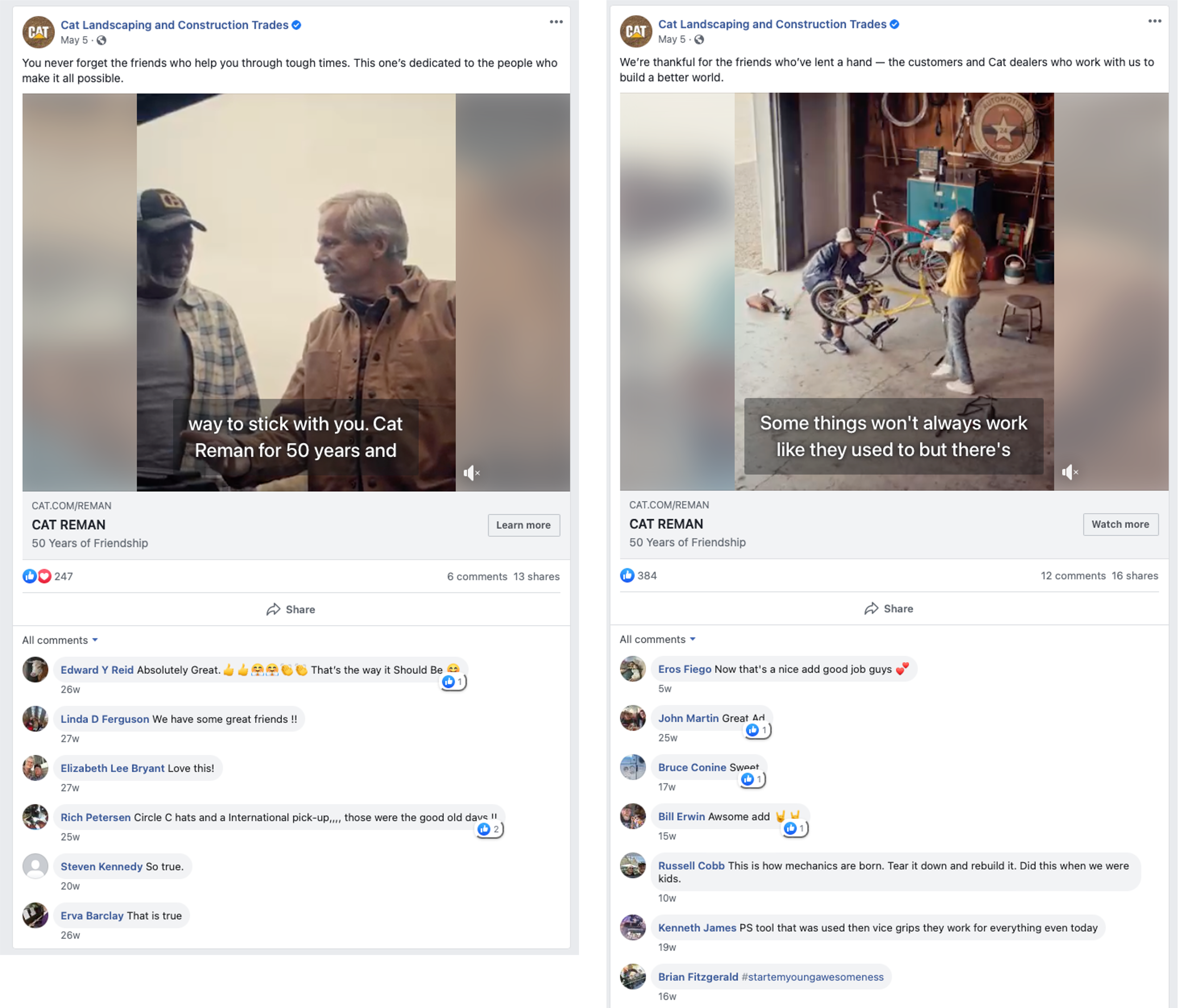Click the CAT page avatar on right post
Viewport: 1179px width, 1008px height.
[636, 31]
